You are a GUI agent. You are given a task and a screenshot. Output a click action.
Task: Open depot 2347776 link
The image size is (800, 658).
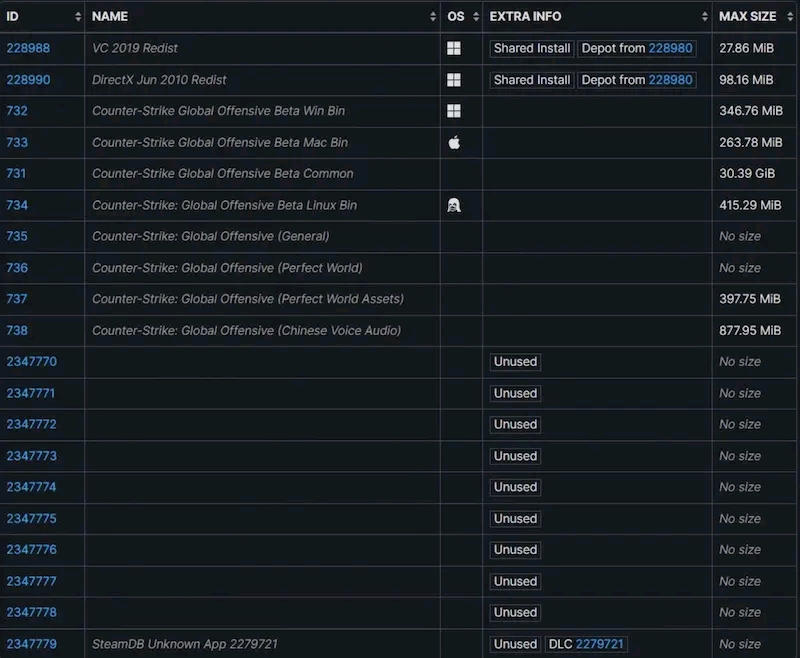[32, 550]
